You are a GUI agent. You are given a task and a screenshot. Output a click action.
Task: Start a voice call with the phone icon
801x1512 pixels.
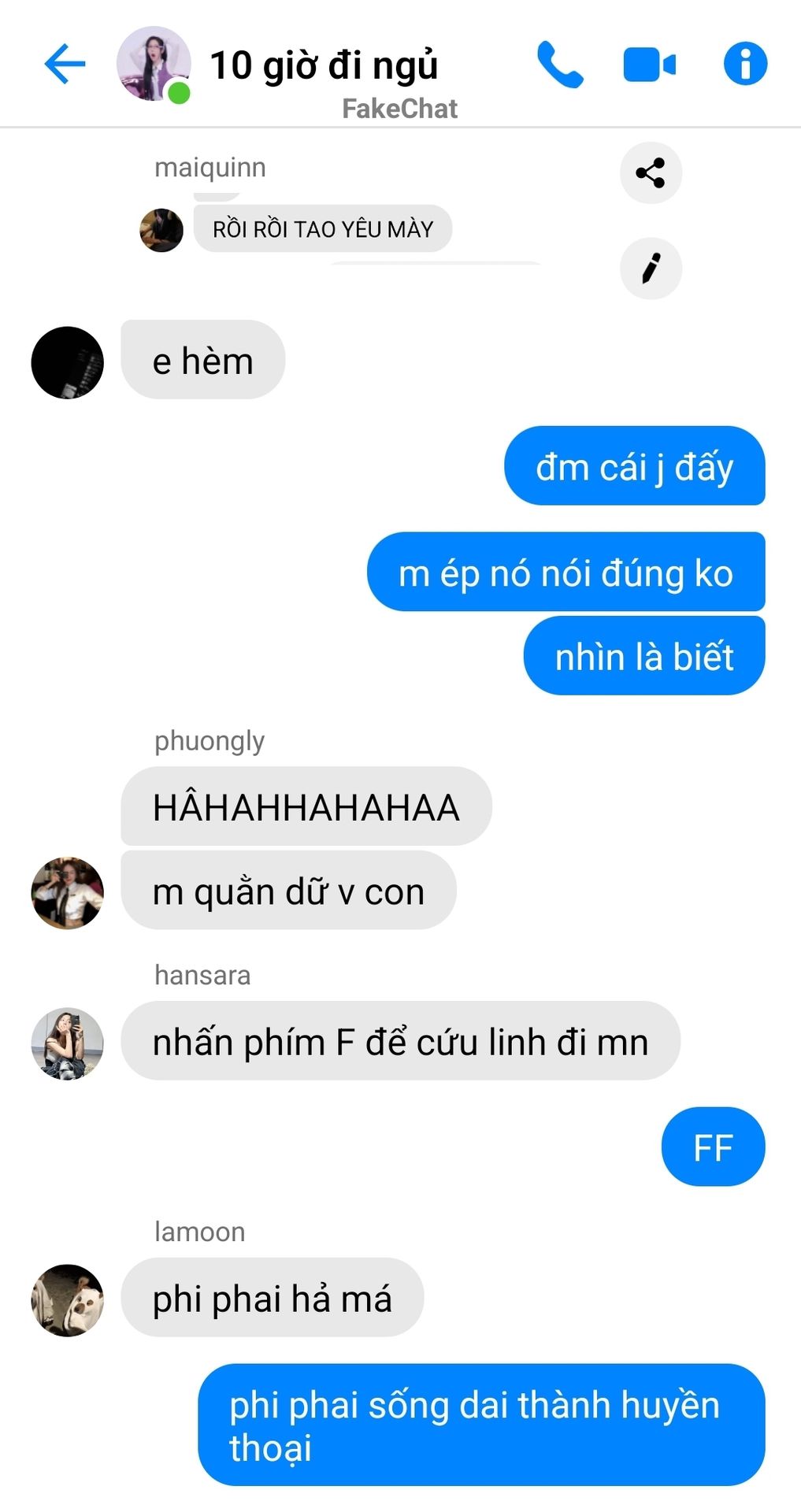pos(560,65)
